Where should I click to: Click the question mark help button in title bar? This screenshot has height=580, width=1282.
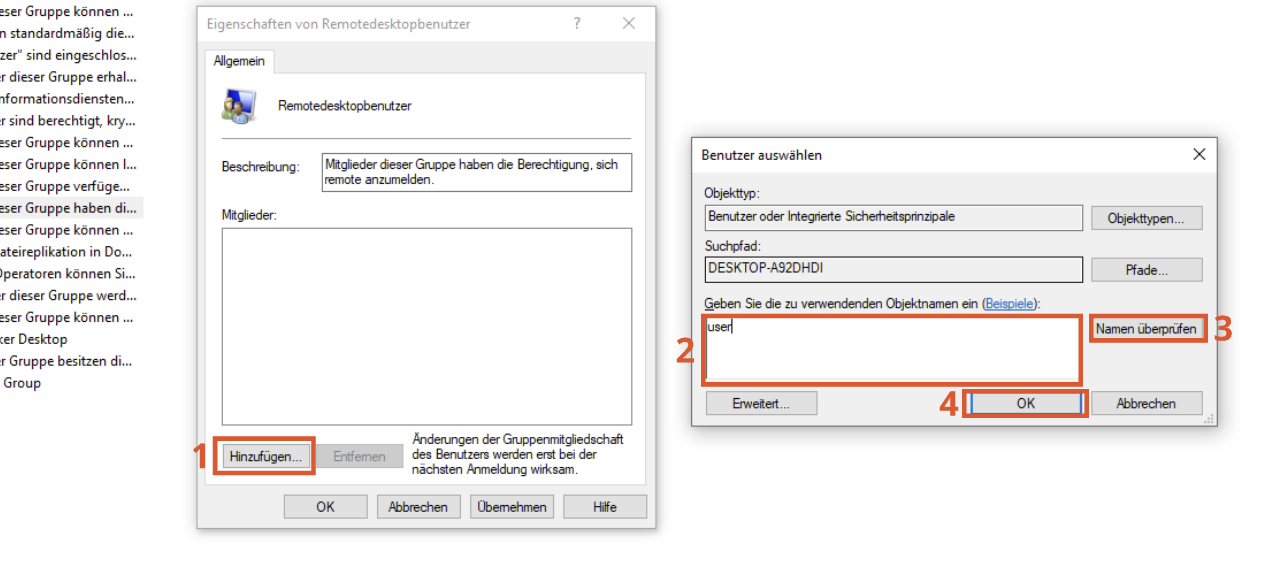(577, 24)
